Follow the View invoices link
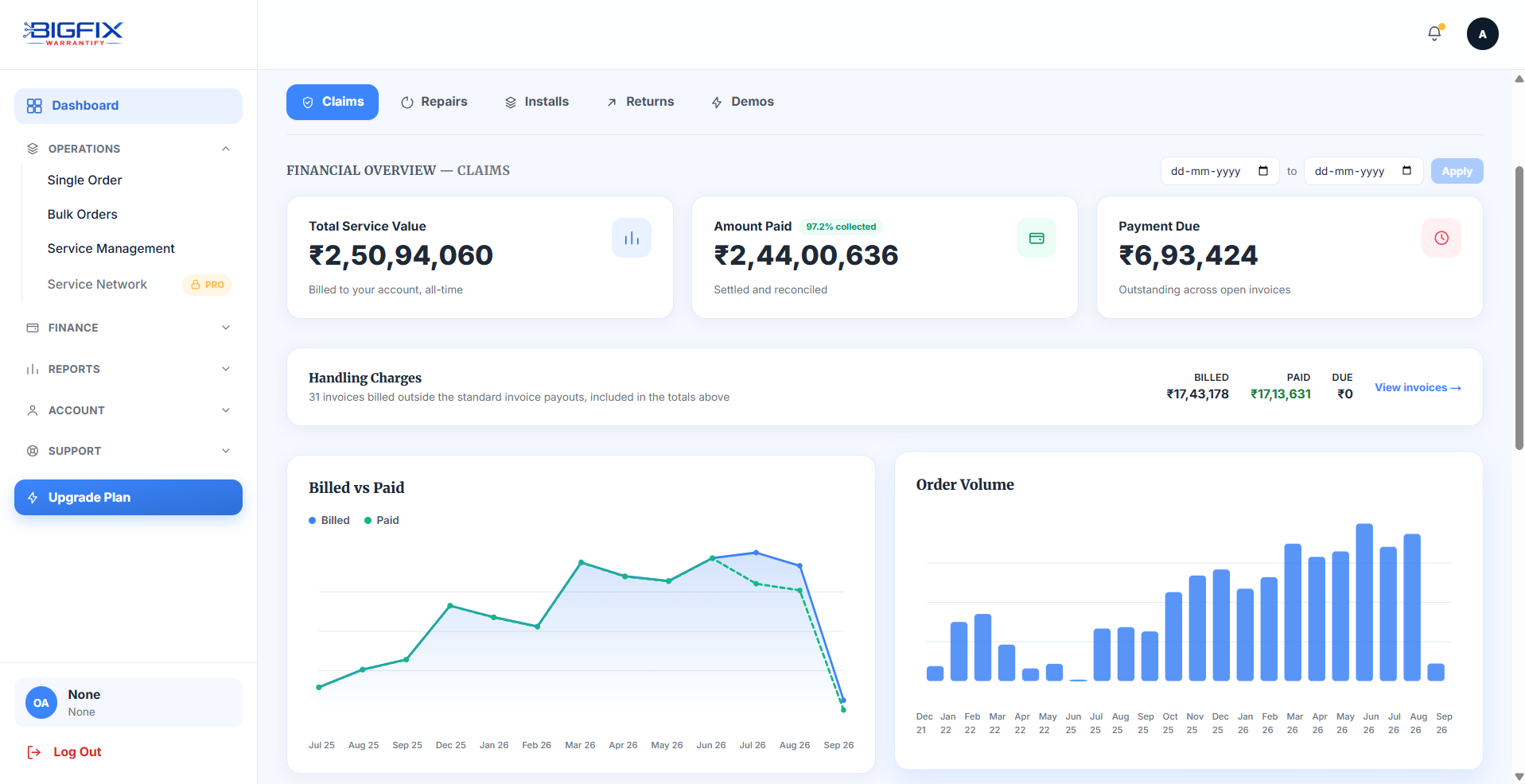Screen dimensions: 1525x784 pos(1418,388)
